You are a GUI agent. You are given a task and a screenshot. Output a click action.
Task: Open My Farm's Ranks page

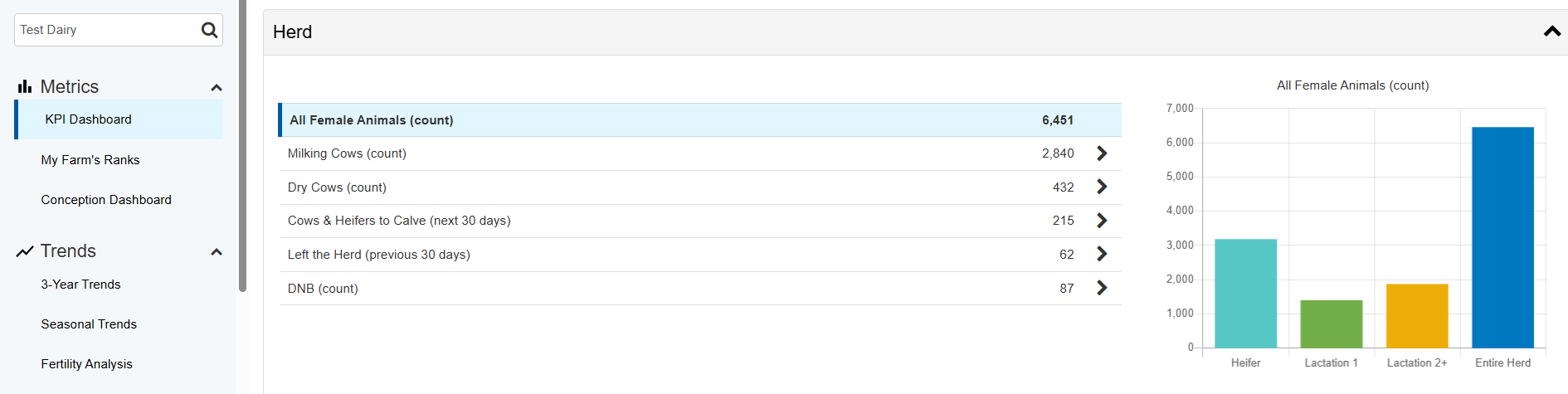click(x=90, y=160)
